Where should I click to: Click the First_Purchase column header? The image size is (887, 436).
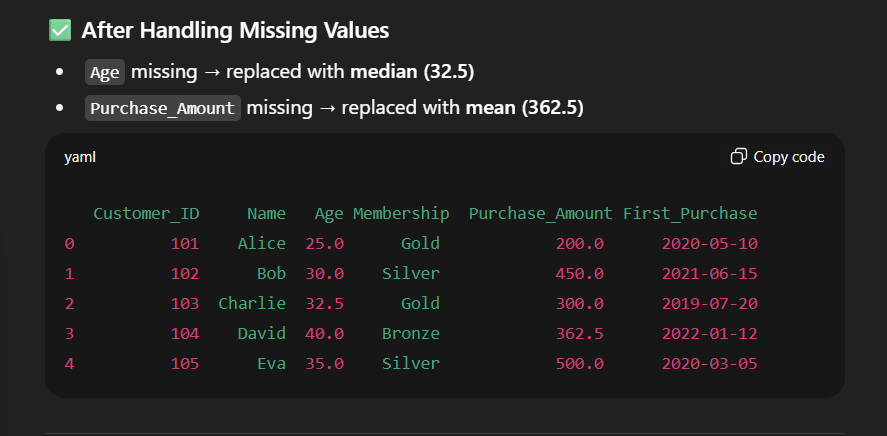click(690, 213)
